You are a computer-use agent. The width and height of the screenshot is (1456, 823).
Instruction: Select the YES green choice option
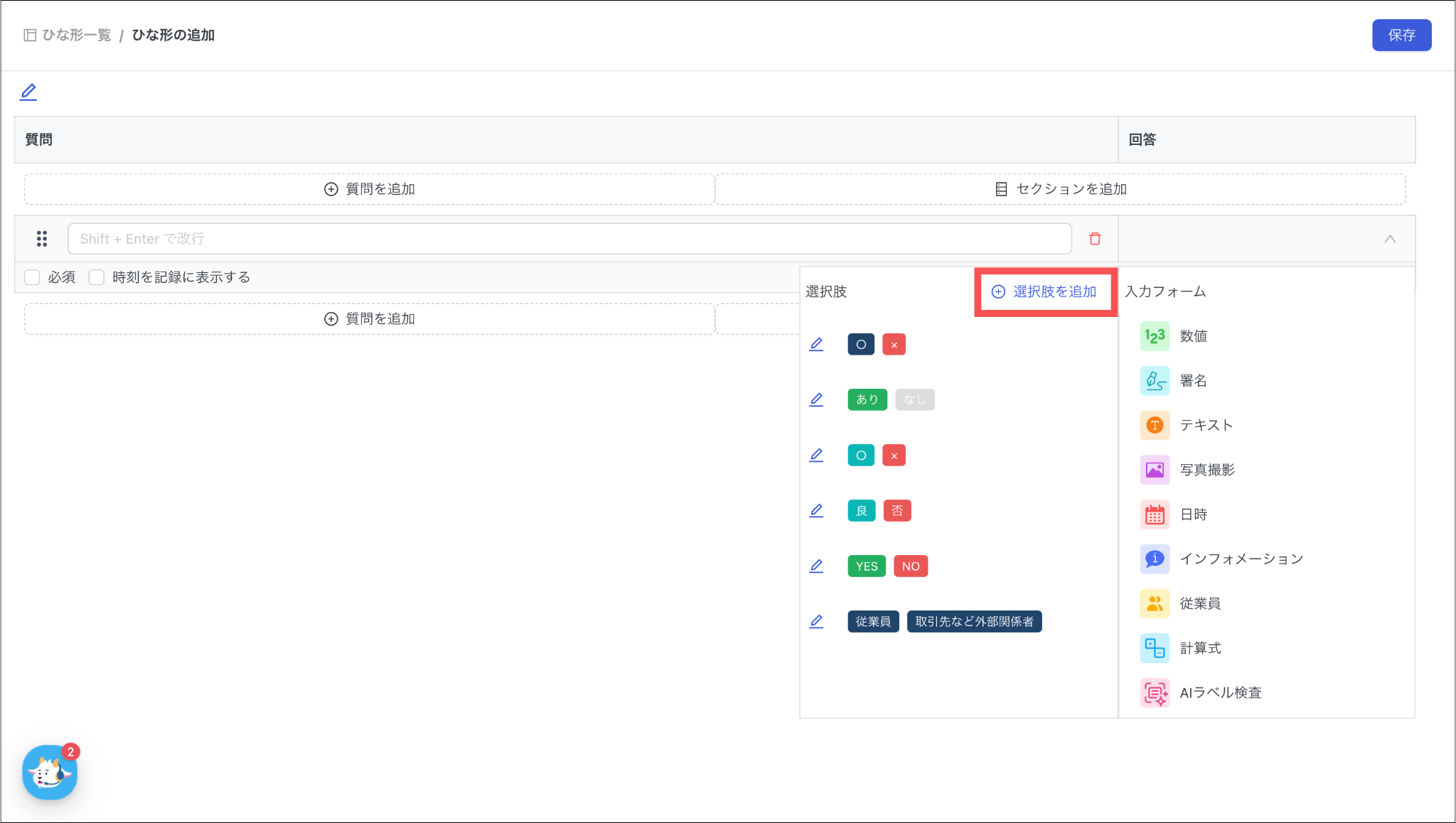pyautogui.click(x=867, y=566)
